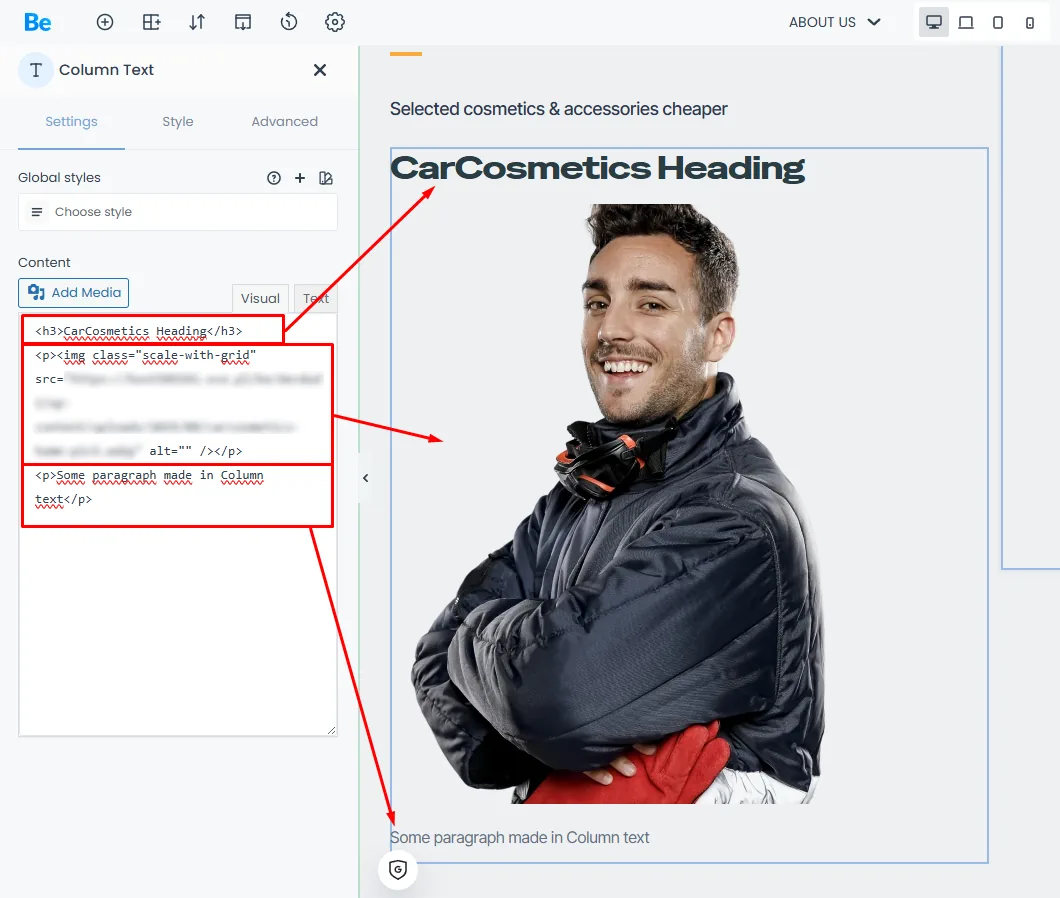
Task: Click the Content label
Action: [x=44, y=262]
